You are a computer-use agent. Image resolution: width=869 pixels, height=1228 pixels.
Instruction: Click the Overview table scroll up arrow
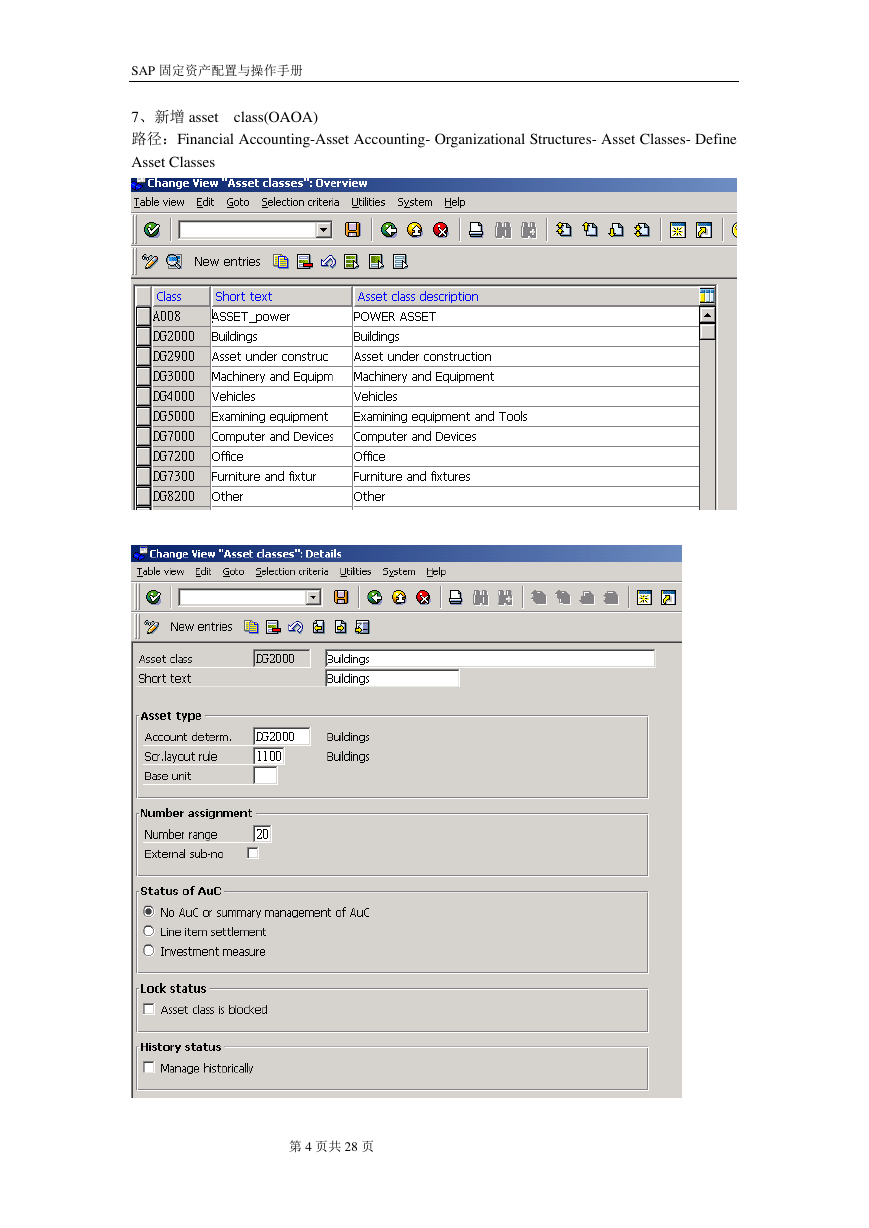(x=707, y=315)
